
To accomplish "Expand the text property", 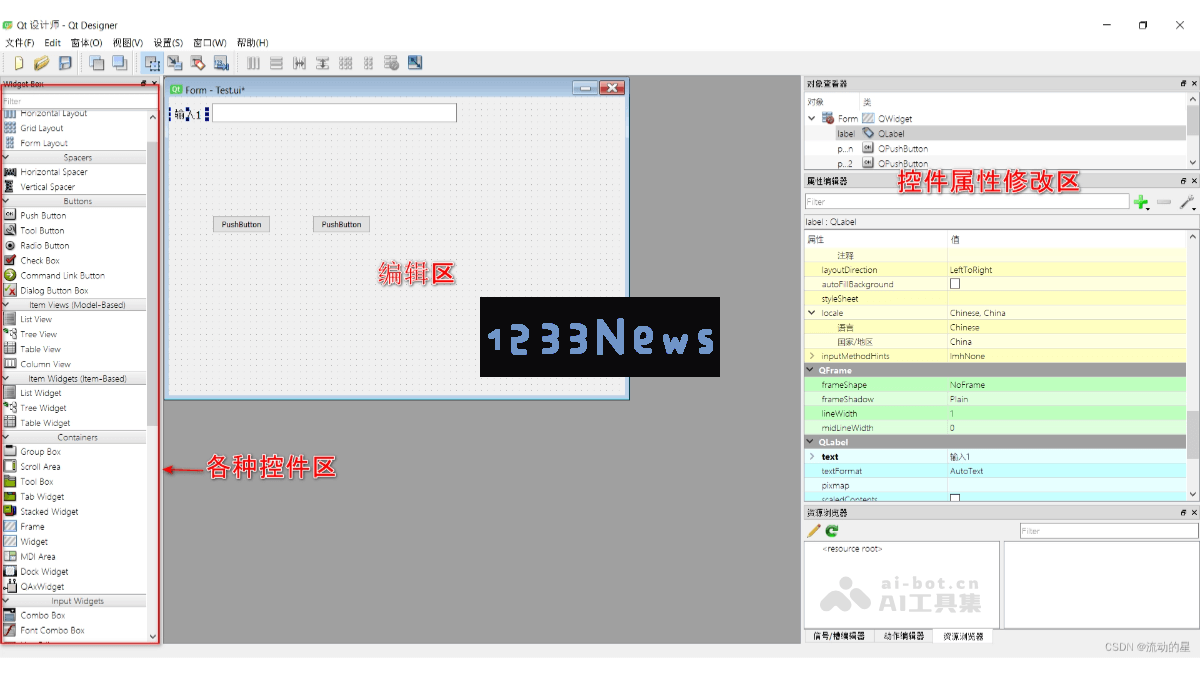I will (x=811, y=457).
